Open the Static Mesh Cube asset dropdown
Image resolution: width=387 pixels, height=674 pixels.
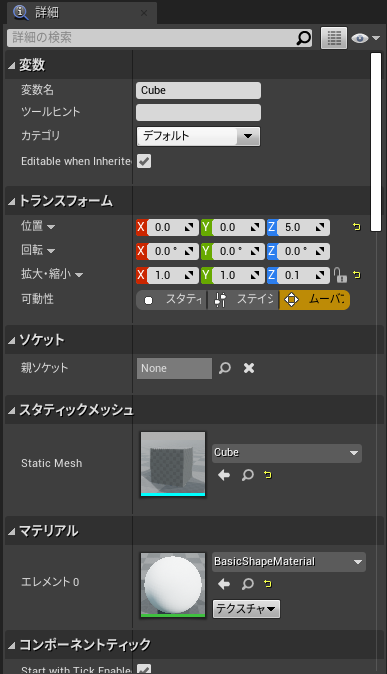click(x=287, y=453)
